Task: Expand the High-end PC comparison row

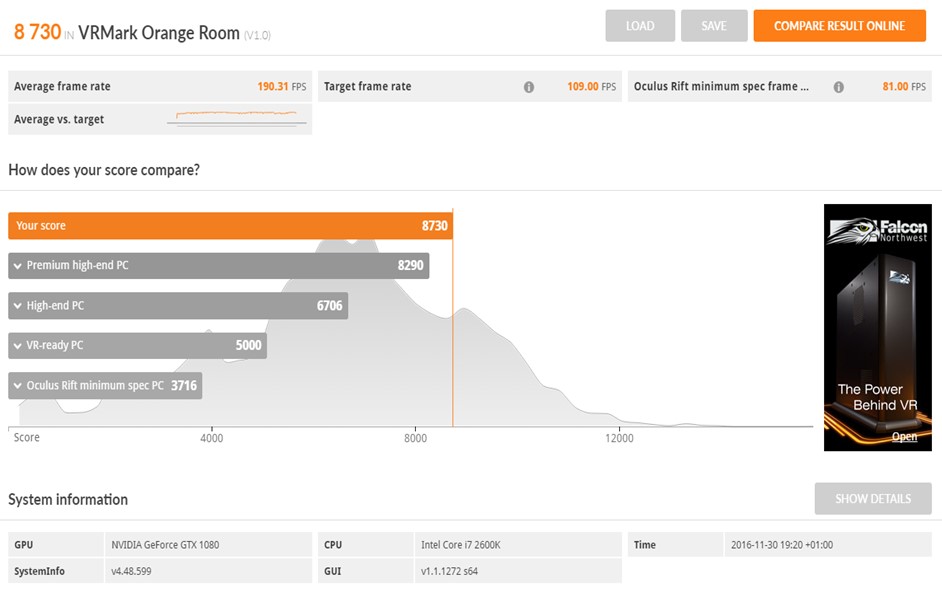Action: (x=18, y=306)
